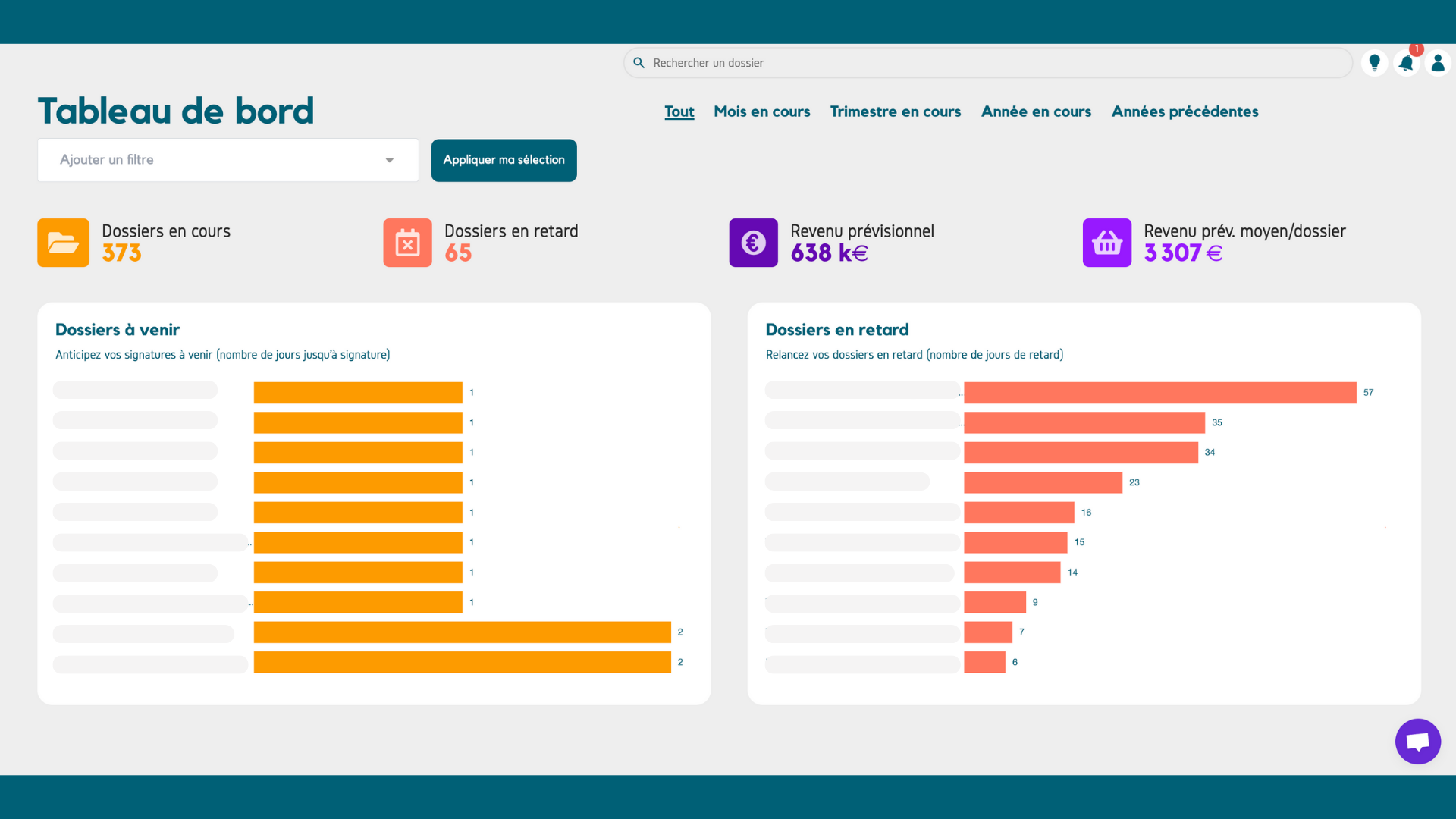Open the user profile icon
1456x819 pixels.
pos(1438,63)
